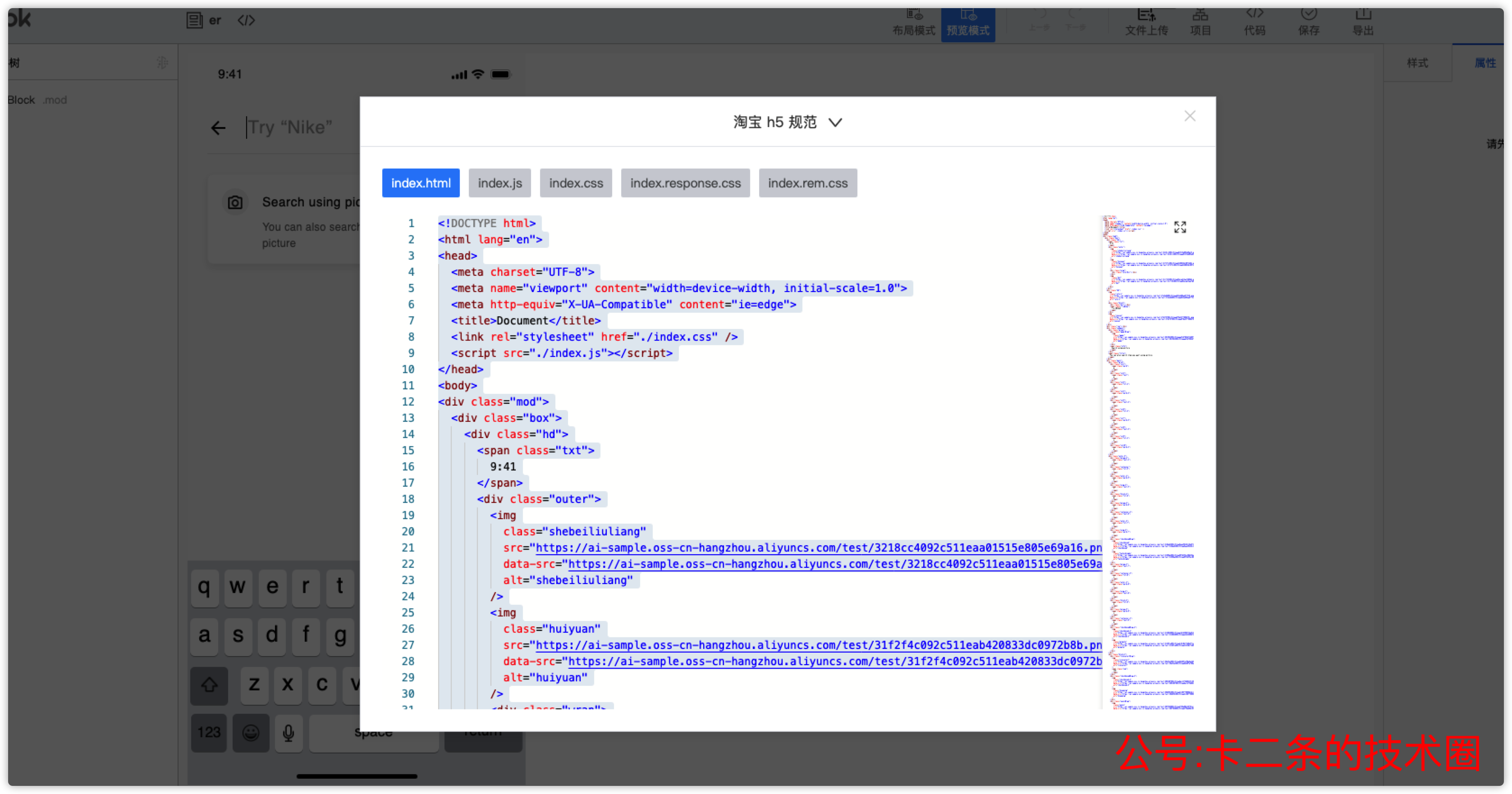
Task: Click the 布局模式 layout mode icon
Action: coord(914,22)
